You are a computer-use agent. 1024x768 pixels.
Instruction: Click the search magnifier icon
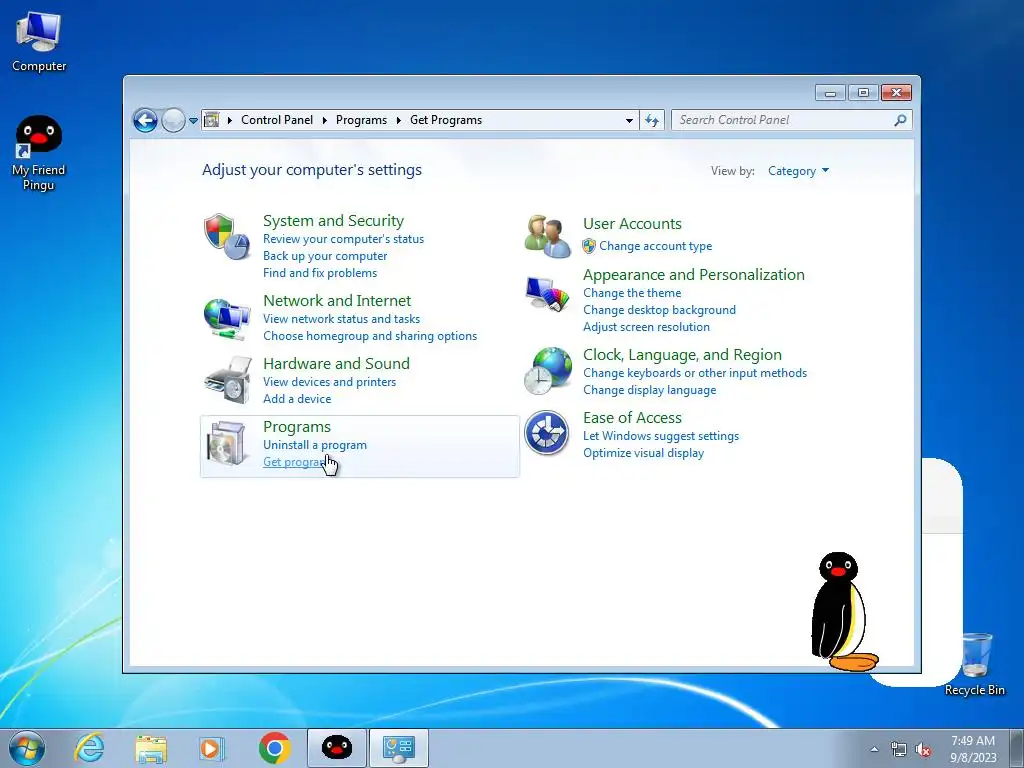tap(900, 120)
